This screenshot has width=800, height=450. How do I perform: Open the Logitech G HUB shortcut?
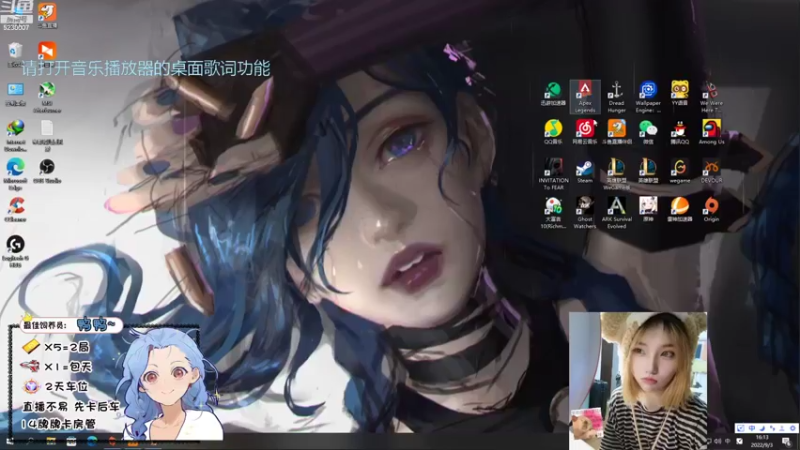pos(15,251)
